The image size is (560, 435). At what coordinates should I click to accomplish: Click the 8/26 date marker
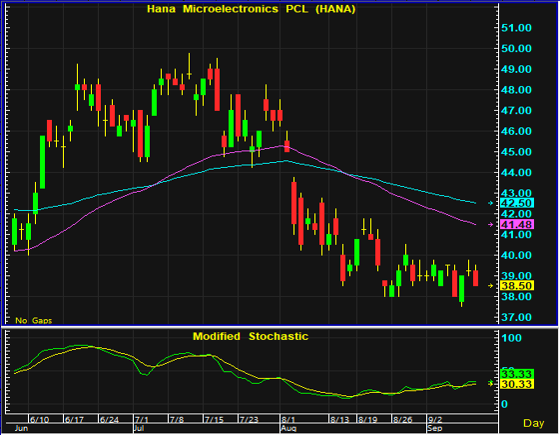click(402, 420)
